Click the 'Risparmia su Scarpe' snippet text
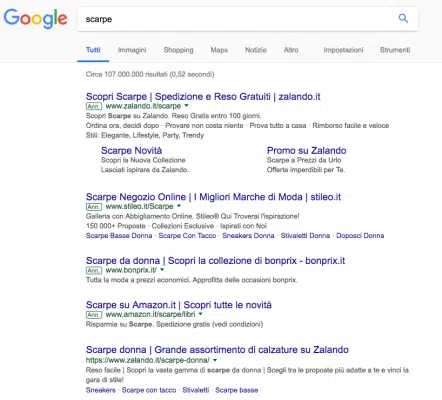The image size is (442, 400). coord(174,324)
